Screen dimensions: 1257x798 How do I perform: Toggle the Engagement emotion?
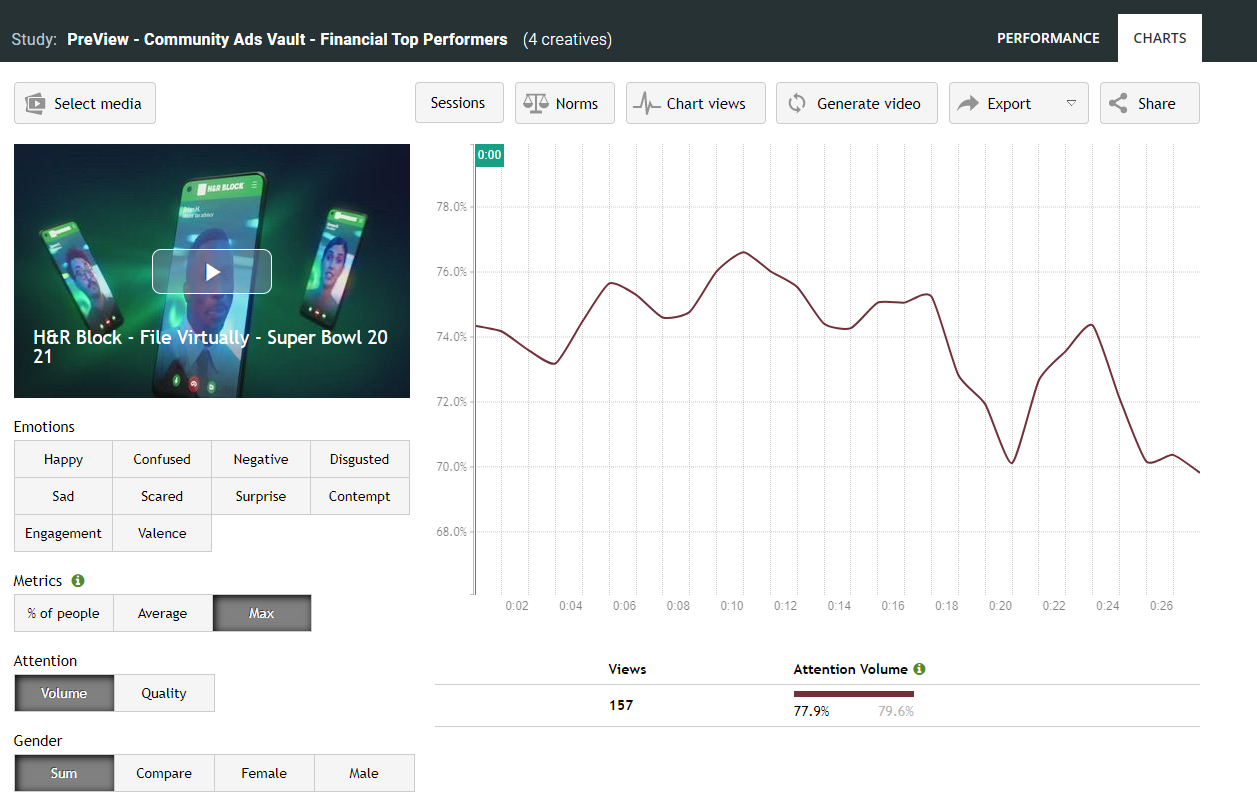coord(63,533)
